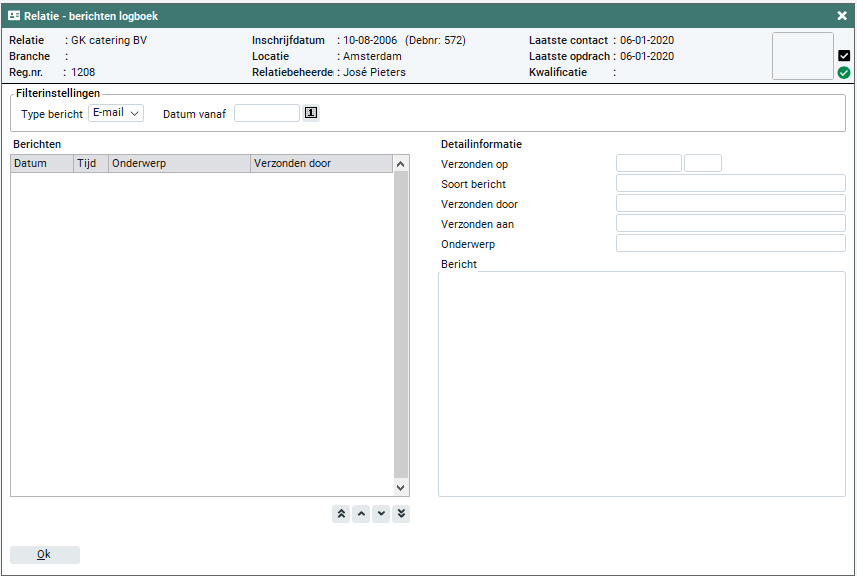The width and height of the screenshot is (857, 576).
Task: Toggle the black checkbox in the header
Action: click(844, 56)
